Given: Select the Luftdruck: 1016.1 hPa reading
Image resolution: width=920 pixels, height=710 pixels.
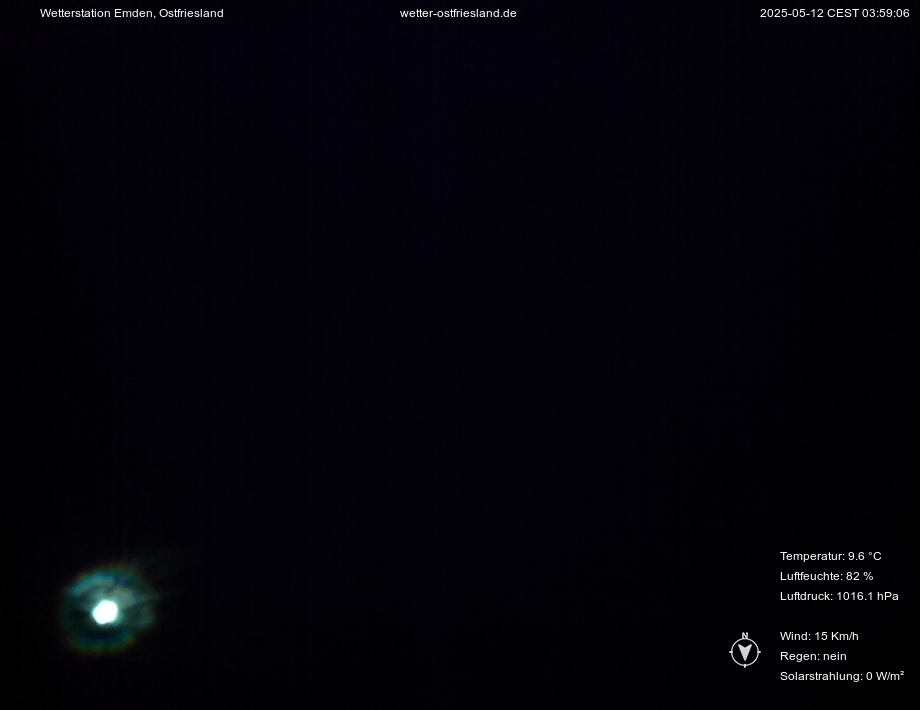Looking at the screenshot, I should tap(839, 596).
